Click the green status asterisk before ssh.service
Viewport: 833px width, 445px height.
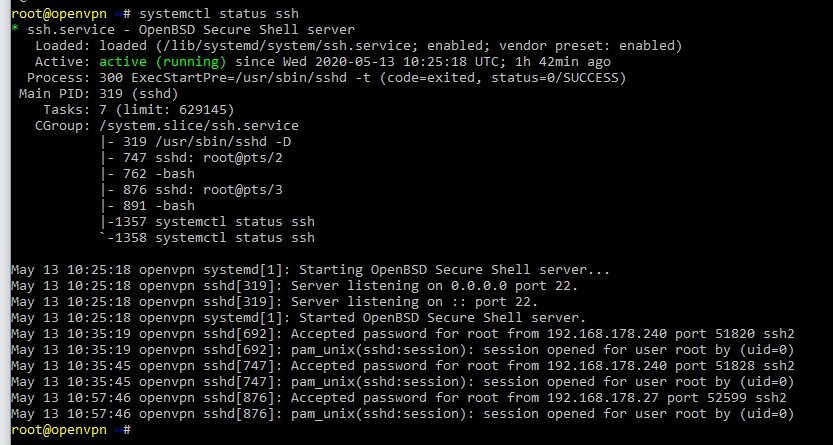[15, 31]
